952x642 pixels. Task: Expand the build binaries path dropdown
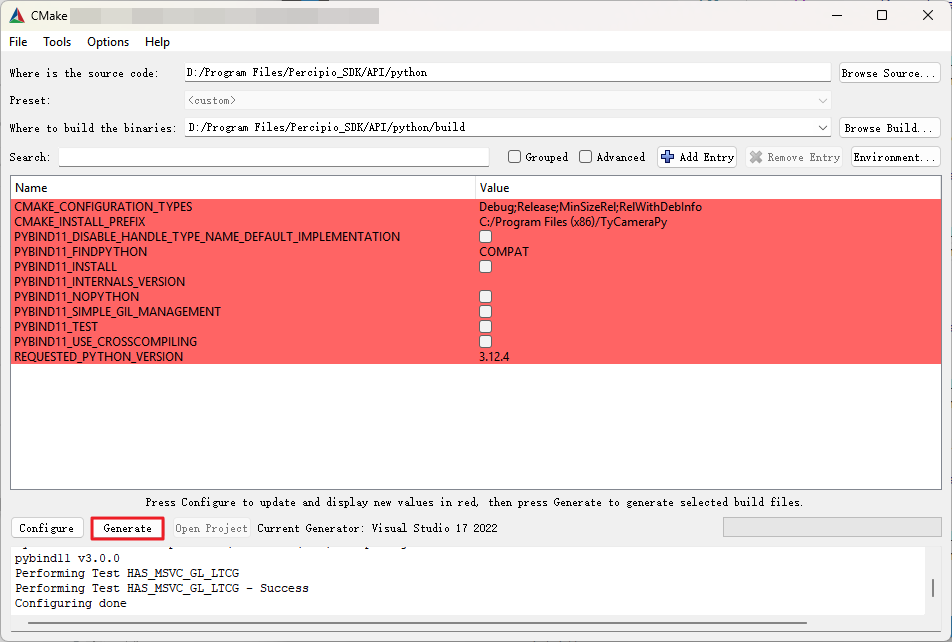tap(823, 128)
